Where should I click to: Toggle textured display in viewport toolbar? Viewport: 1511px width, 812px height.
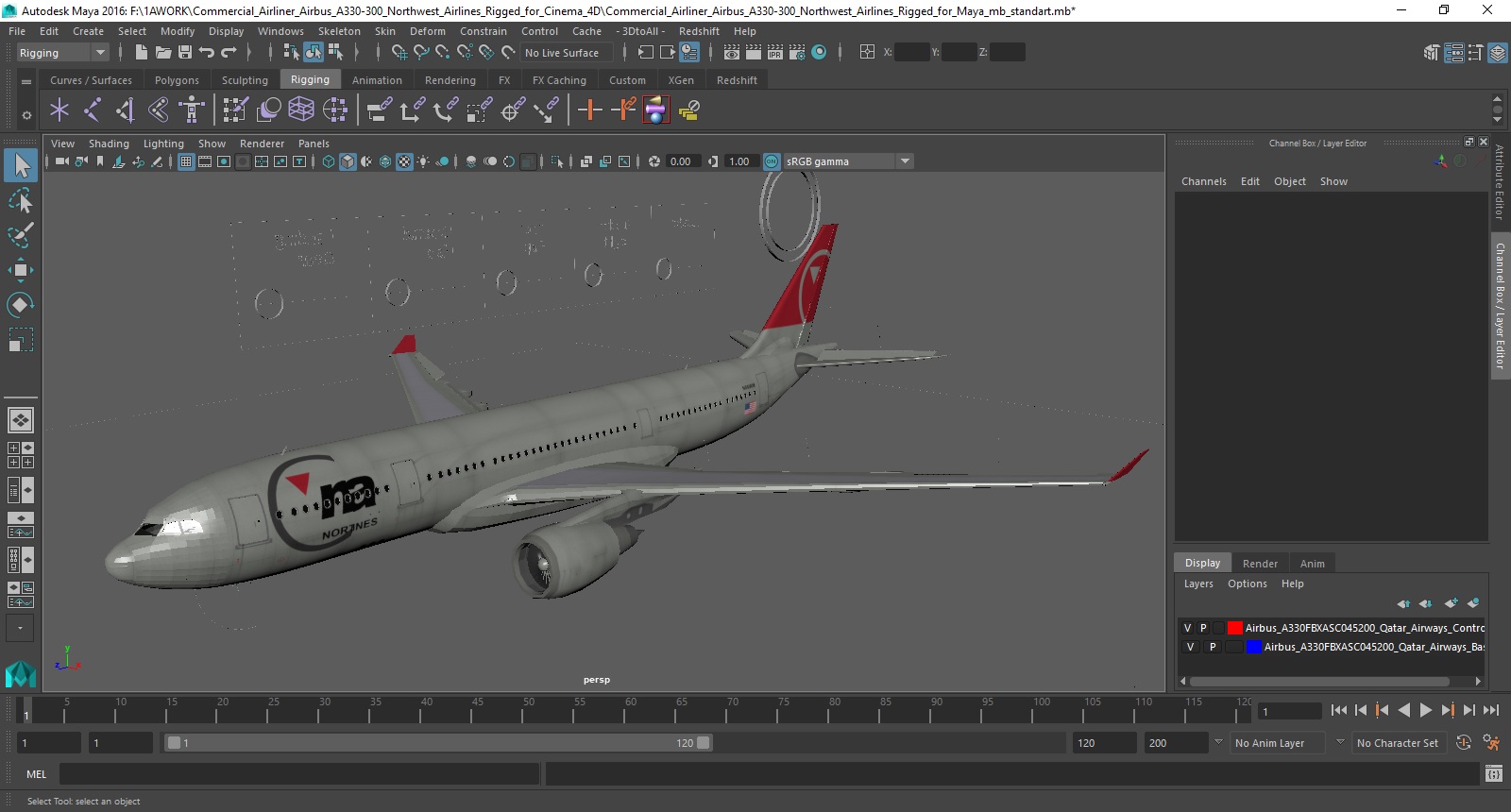coord(404,161)
